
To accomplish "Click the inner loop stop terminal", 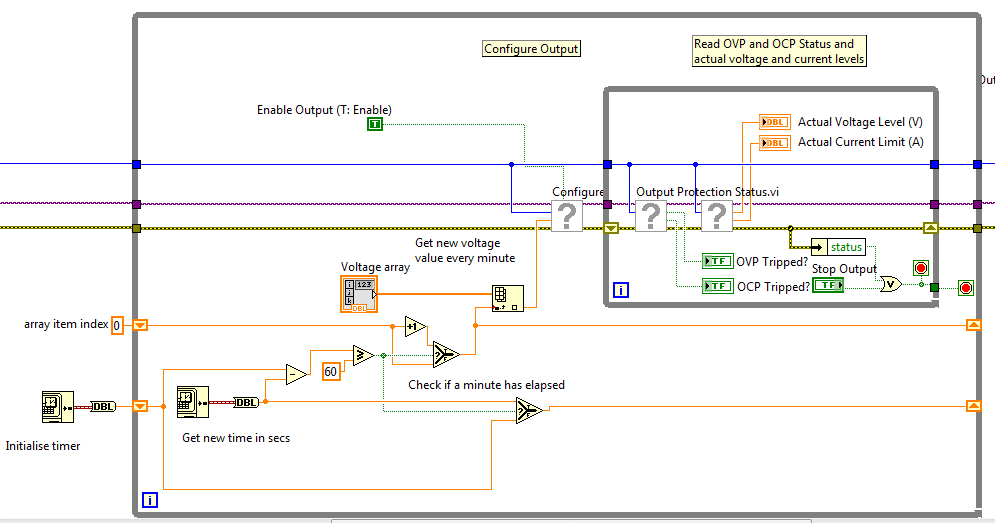I will [921, 268].
